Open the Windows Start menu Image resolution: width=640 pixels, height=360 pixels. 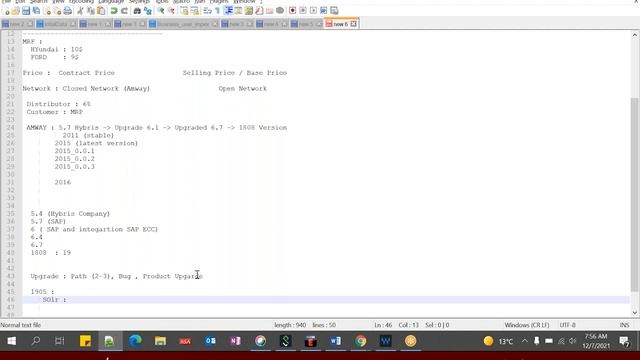tap(11, 341)
